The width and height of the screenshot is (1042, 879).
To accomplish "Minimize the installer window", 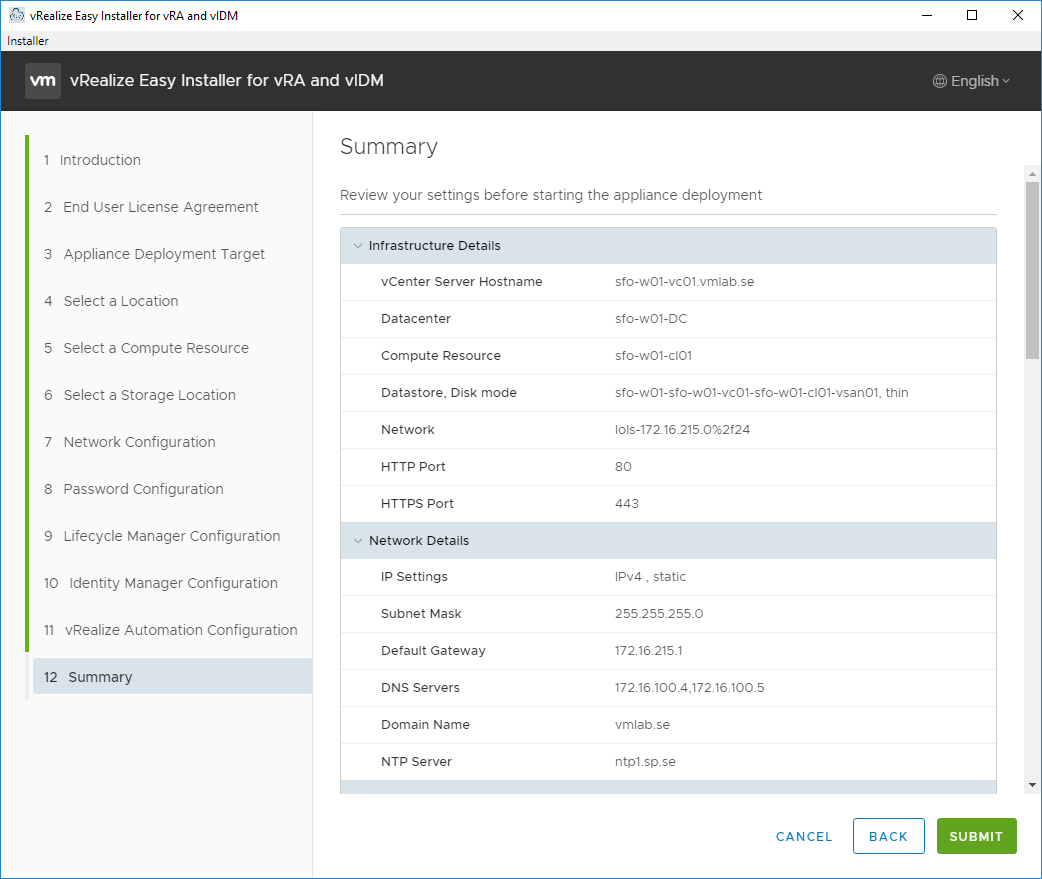I will click(927, 15).
